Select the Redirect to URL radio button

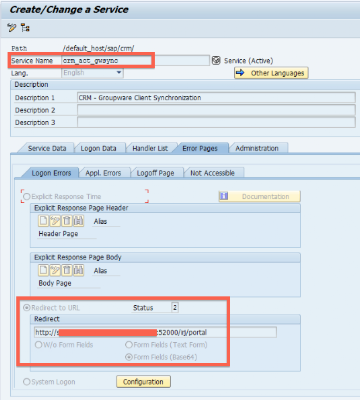[x=27, y=307]
